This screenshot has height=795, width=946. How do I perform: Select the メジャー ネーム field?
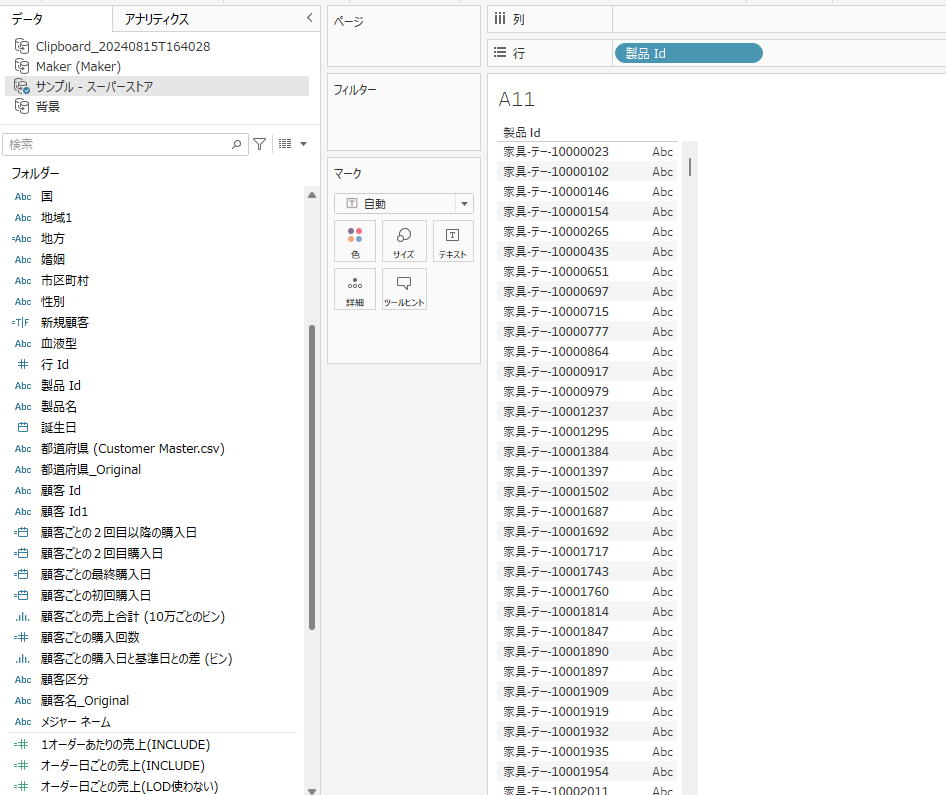tap(75, 722)
